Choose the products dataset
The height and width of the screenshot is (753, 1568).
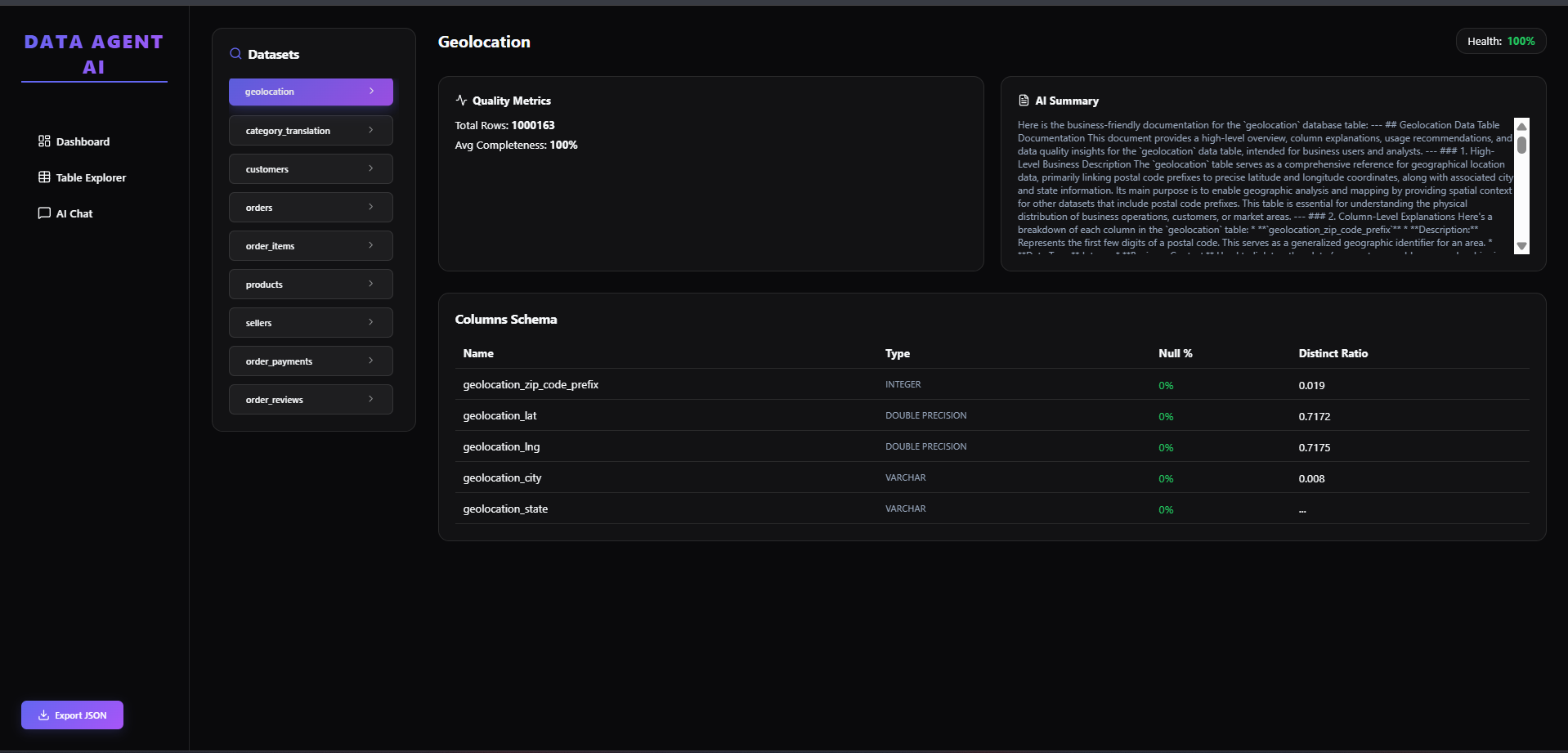pyautogui.click(x=311, y=285)
